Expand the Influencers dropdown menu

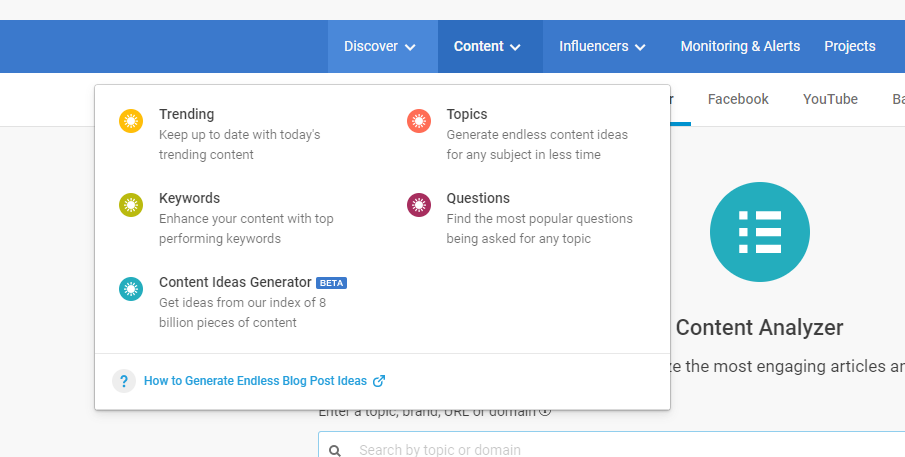point(602,46)
